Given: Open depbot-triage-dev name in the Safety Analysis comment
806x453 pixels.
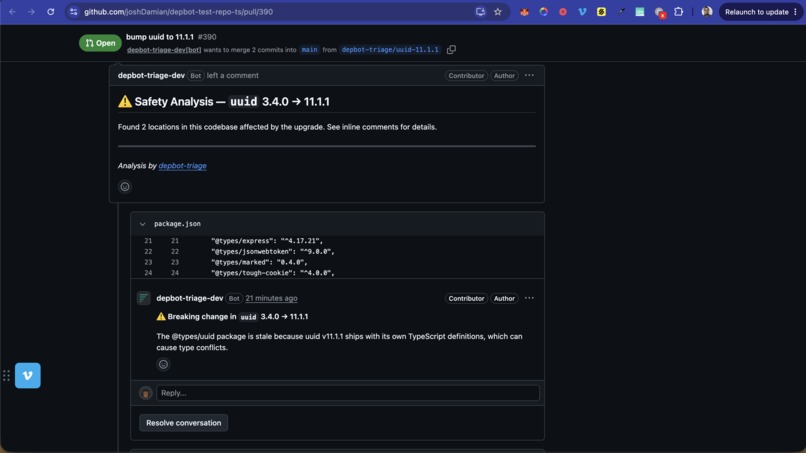Looking at the screenshot, I should coord(151,76).
